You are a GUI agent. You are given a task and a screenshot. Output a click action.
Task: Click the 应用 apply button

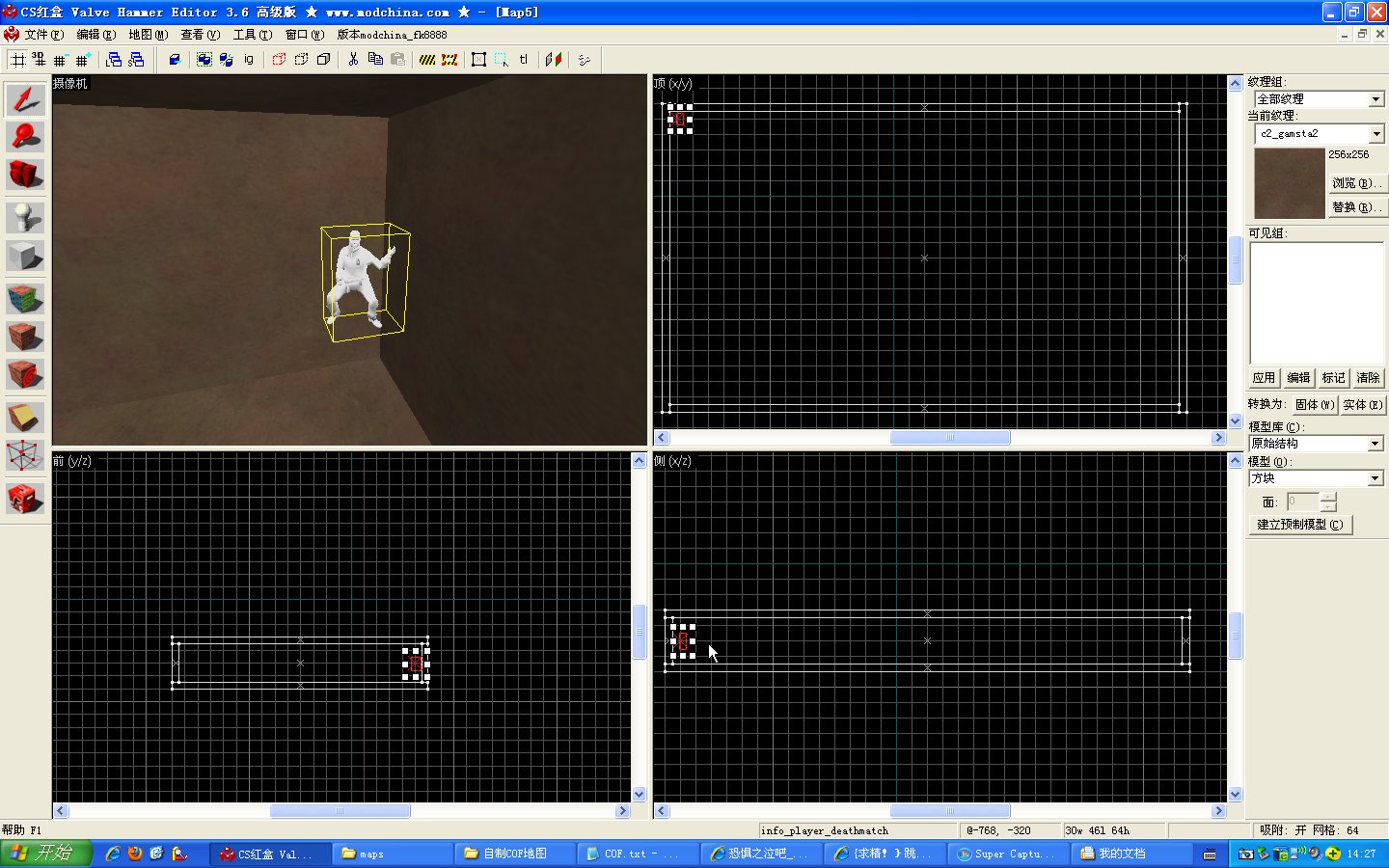(1264, 378)
